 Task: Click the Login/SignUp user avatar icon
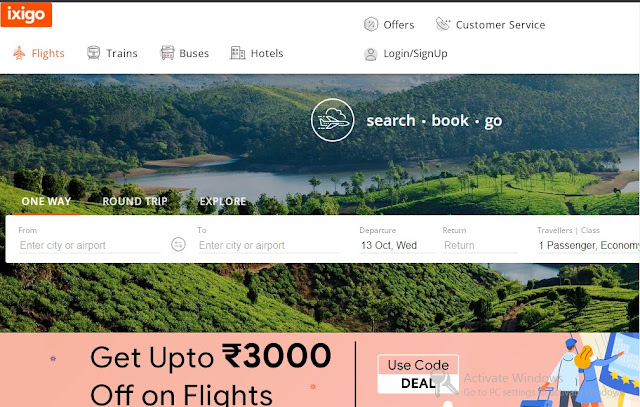[x=371, y=54]
